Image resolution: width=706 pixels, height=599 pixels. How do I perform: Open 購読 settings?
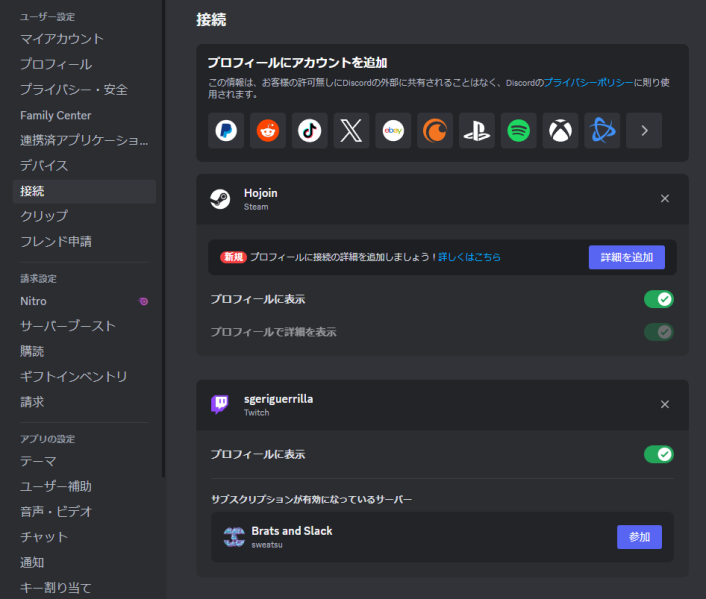coord(84,351)
